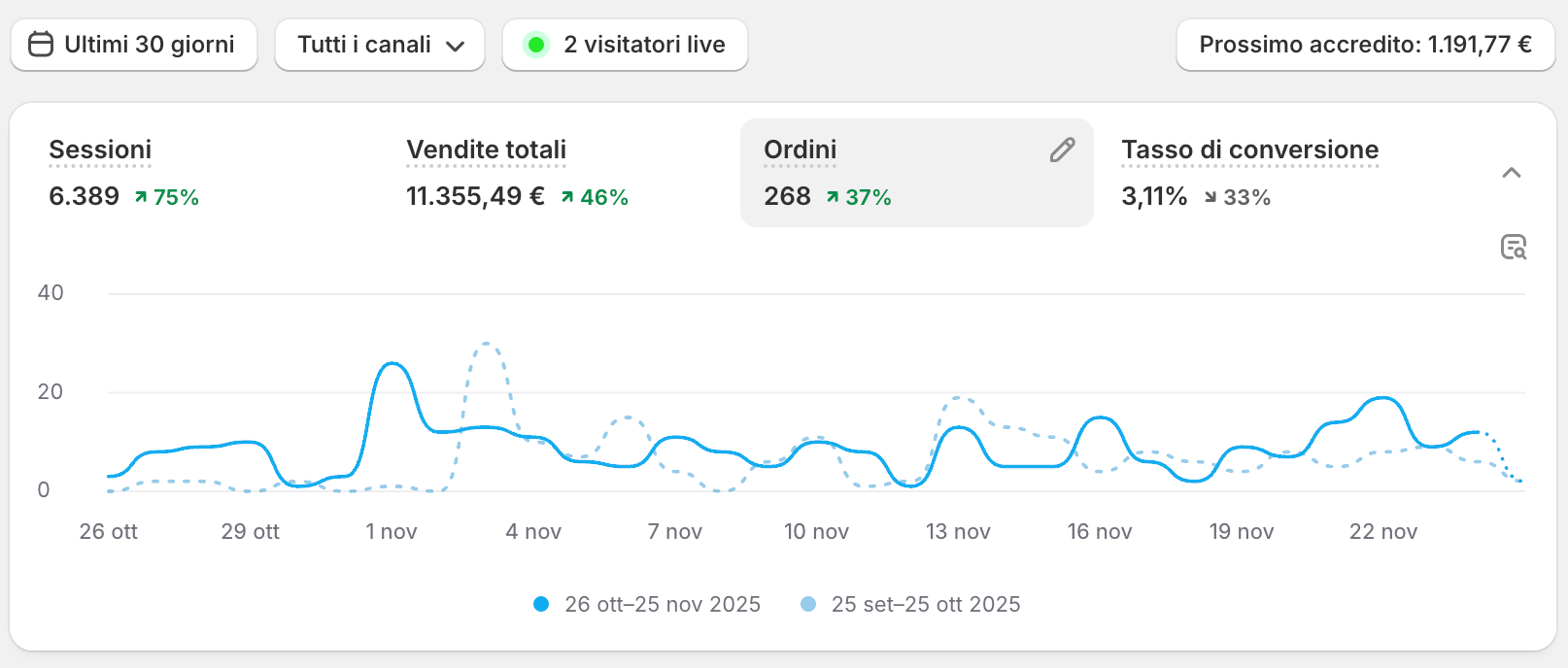Click the up arrow next to Ordini 37%
Image resolution: width=1568 pixels, height=668 pixels.
click(833, 197)
